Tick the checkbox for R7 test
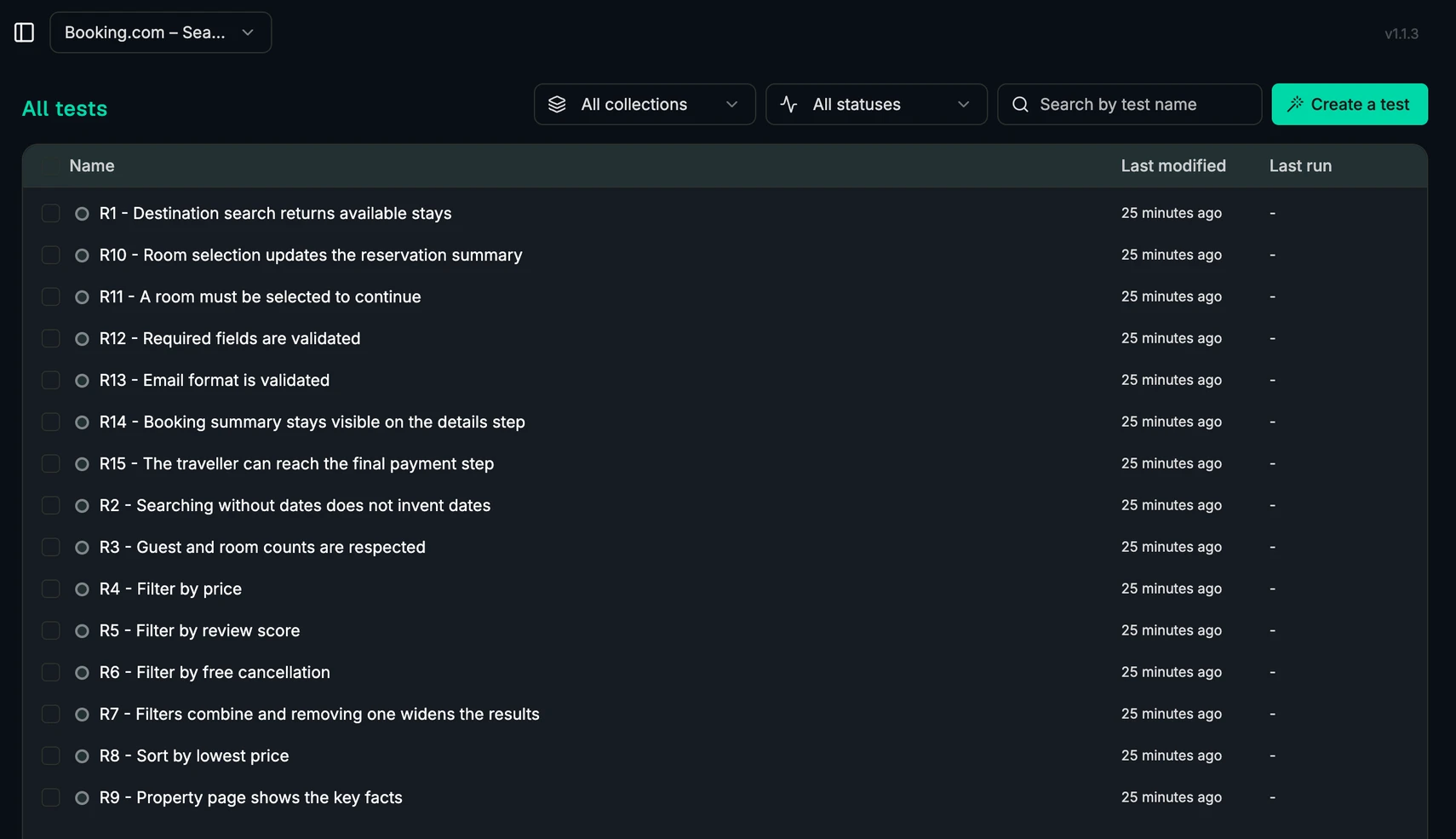 [51, 714]
